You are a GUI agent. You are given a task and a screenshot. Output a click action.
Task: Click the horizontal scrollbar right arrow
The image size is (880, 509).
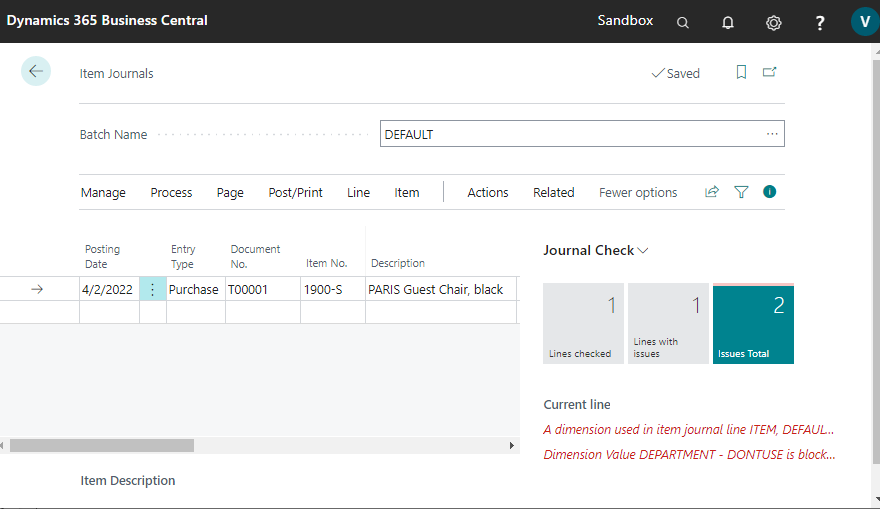click(x=511, y=446)
